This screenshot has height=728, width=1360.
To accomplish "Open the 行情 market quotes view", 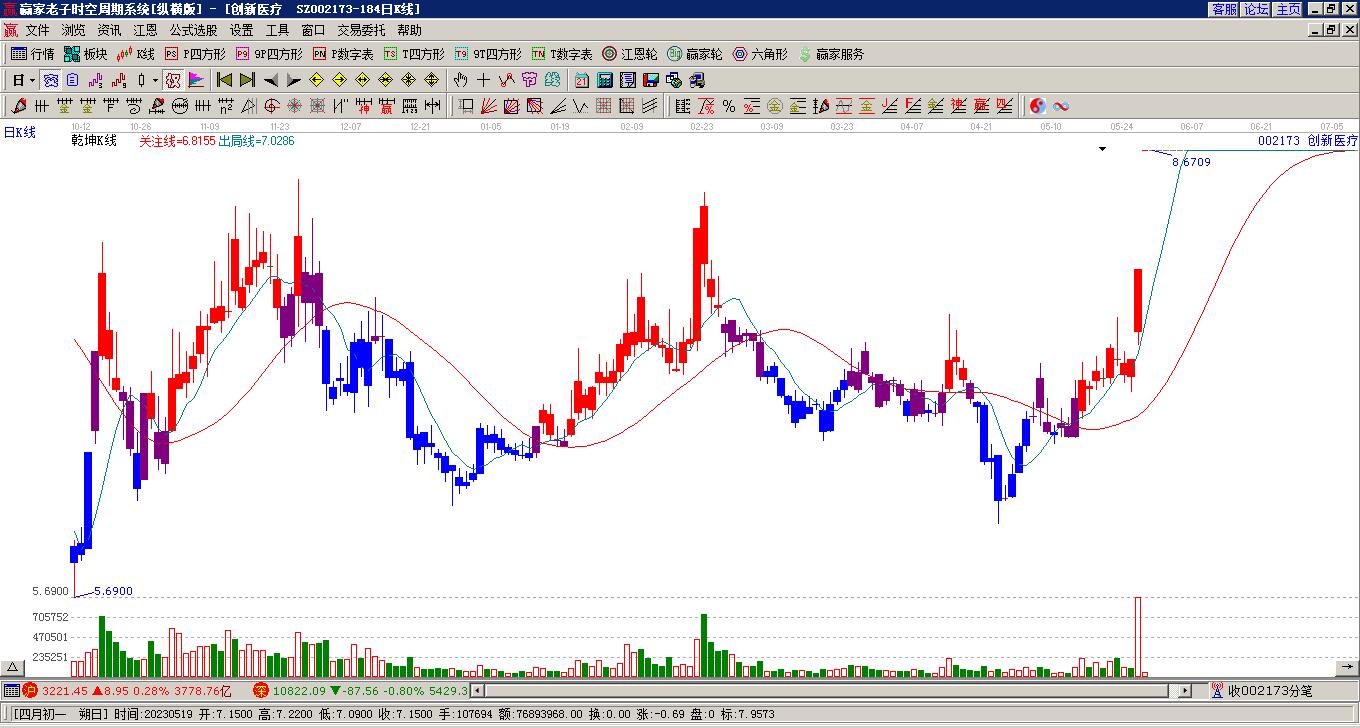I will coord(33,54).
